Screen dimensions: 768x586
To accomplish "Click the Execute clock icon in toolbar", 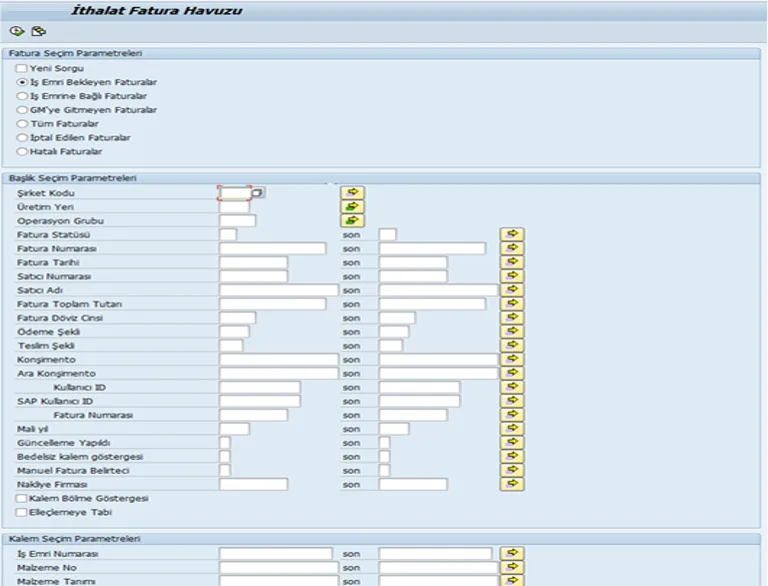I will tap(17, 31).
